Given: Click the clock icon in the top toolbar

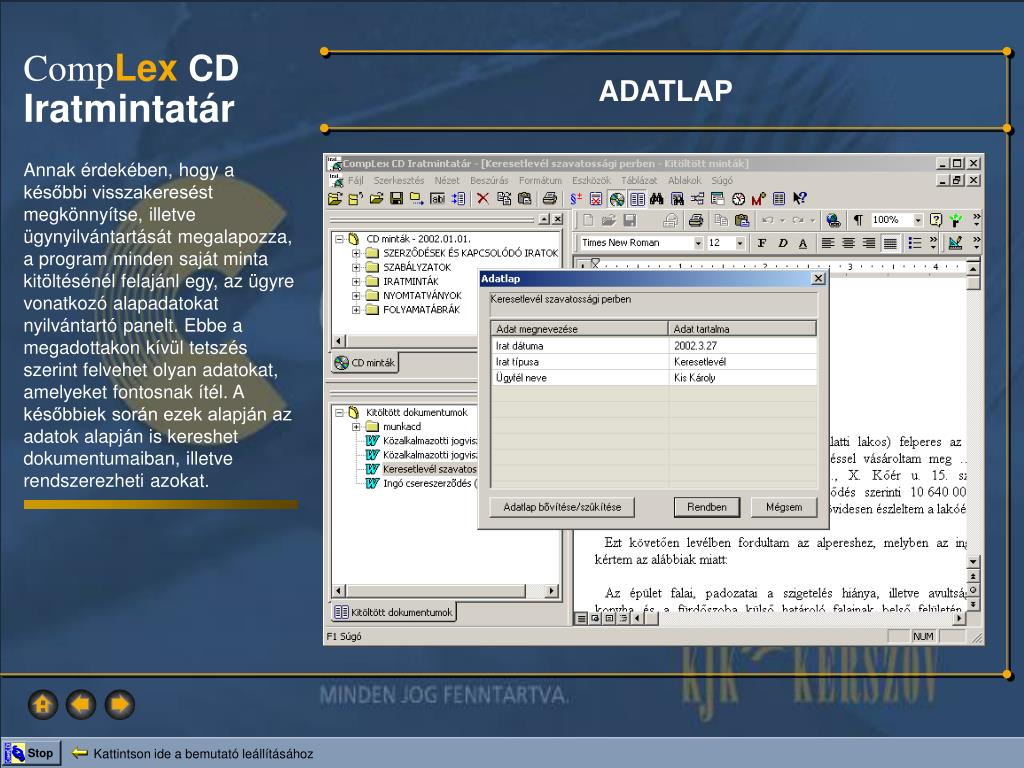Looking at the screenshot, I should [739, 199].
